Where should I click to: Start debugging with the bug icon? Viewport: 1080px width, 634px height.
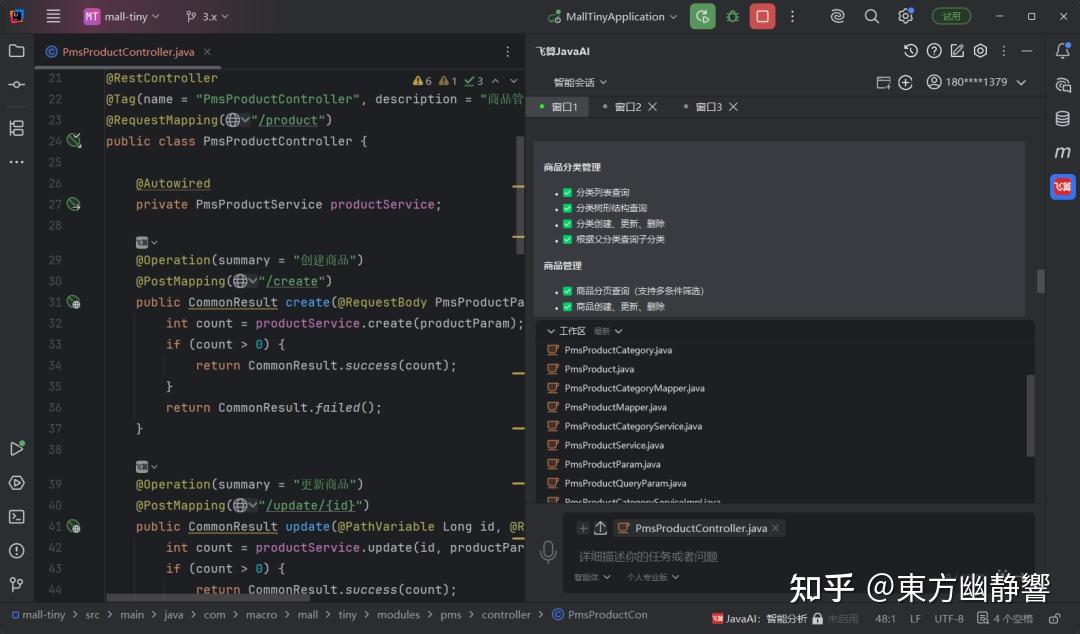[732, 17]
